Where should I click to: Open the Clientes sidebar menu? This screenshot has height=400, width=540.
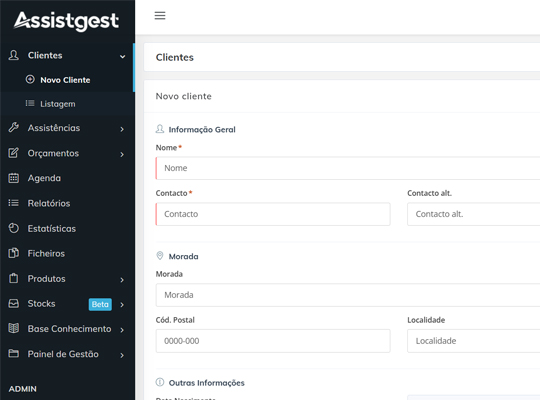[x=67, y=55]
